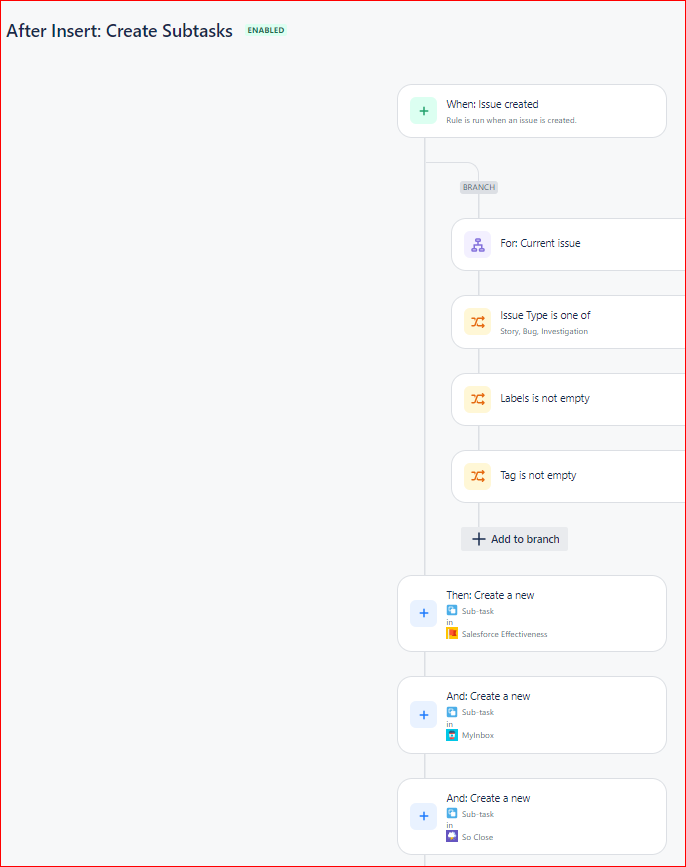Viewport: 686px width, 867px height.
Task: Open the Labels is not empty condition
Action: [x=569, y=399]
